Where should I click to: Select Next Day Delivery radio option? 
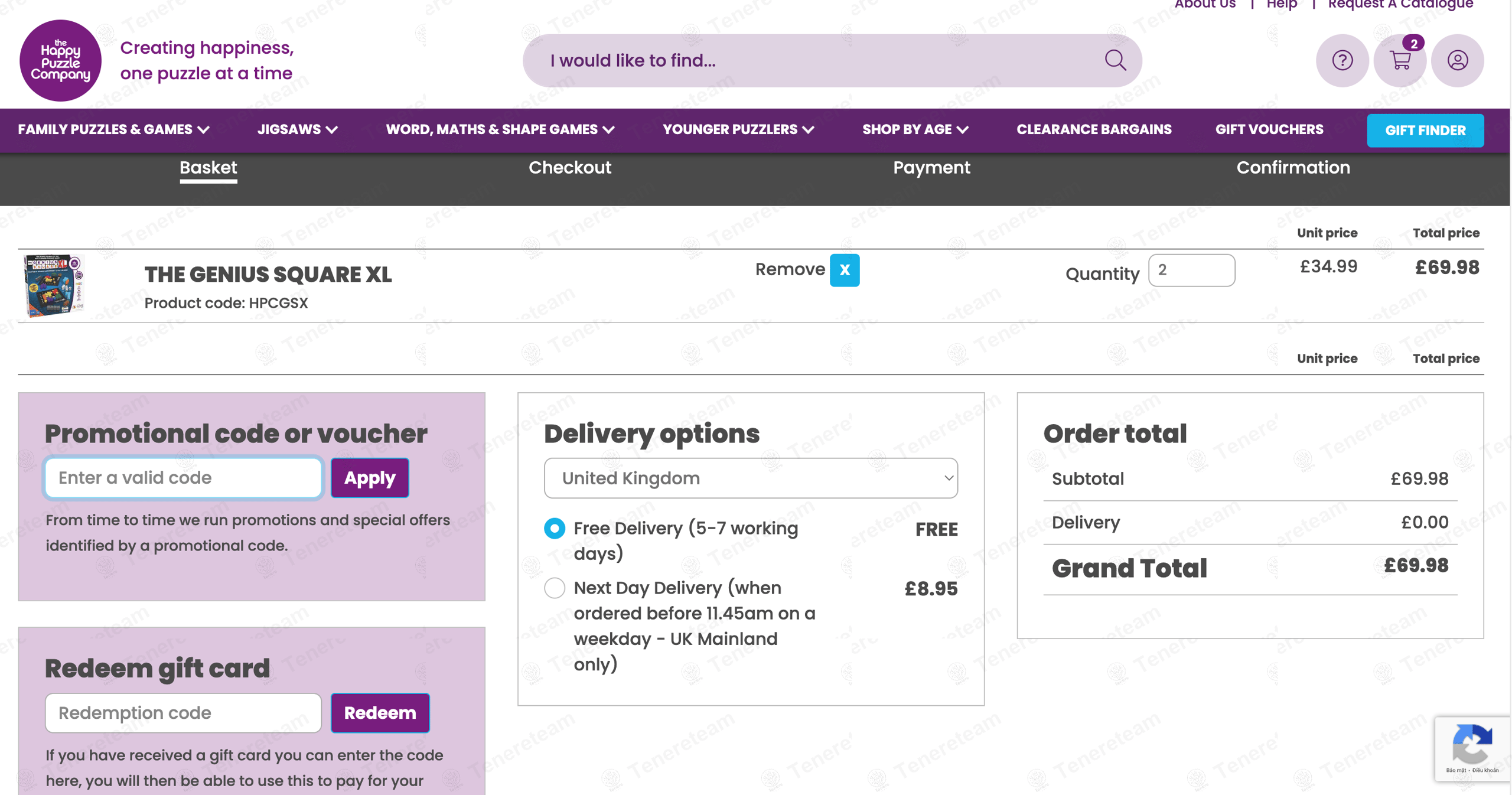555,588
